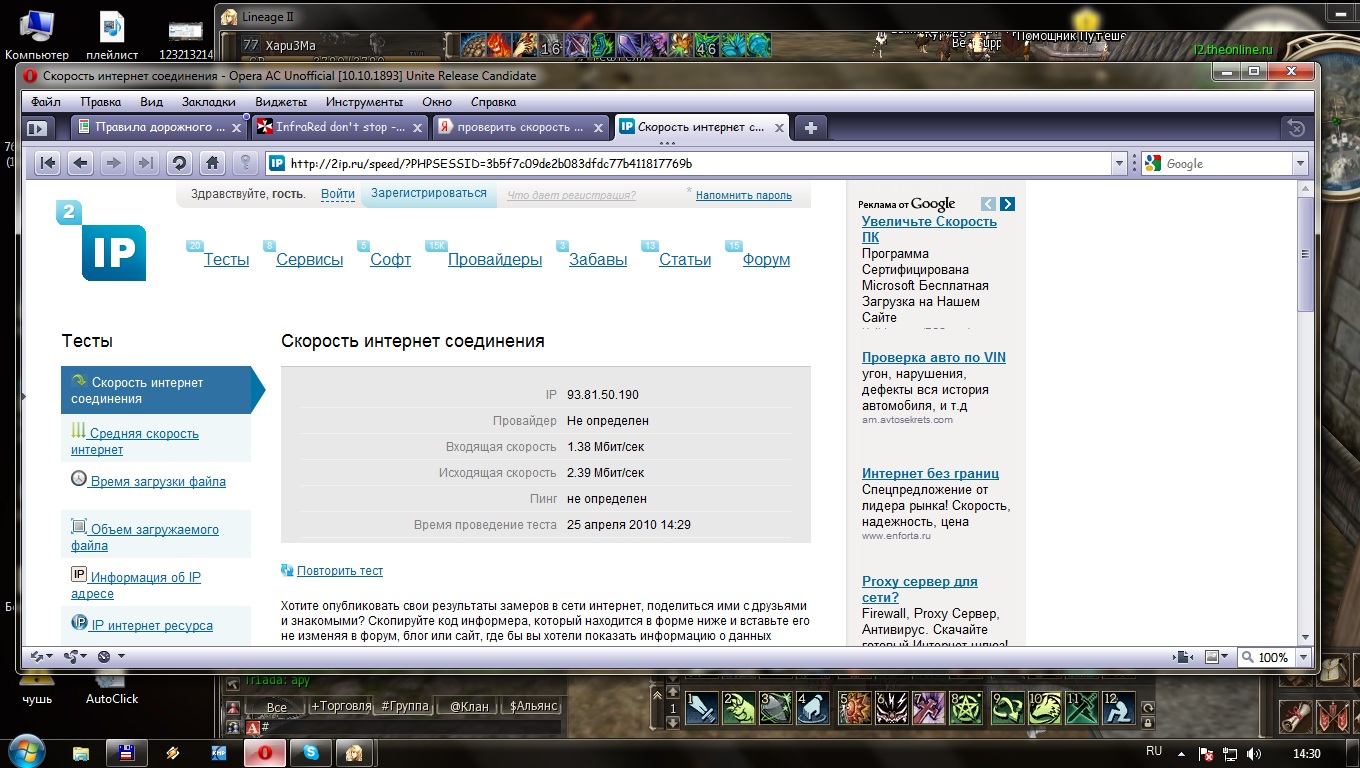Close the 'InfraRed don't stop' tab

(x=417, y=128)
